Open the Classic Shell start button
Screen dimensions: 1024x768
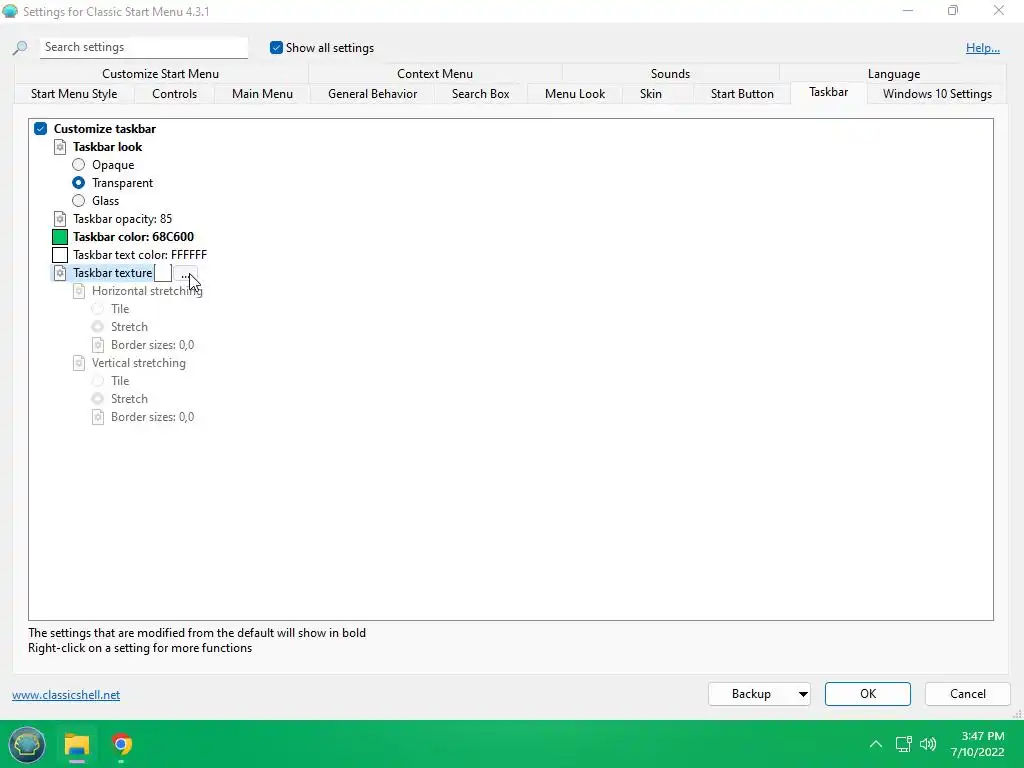[27, 744]
